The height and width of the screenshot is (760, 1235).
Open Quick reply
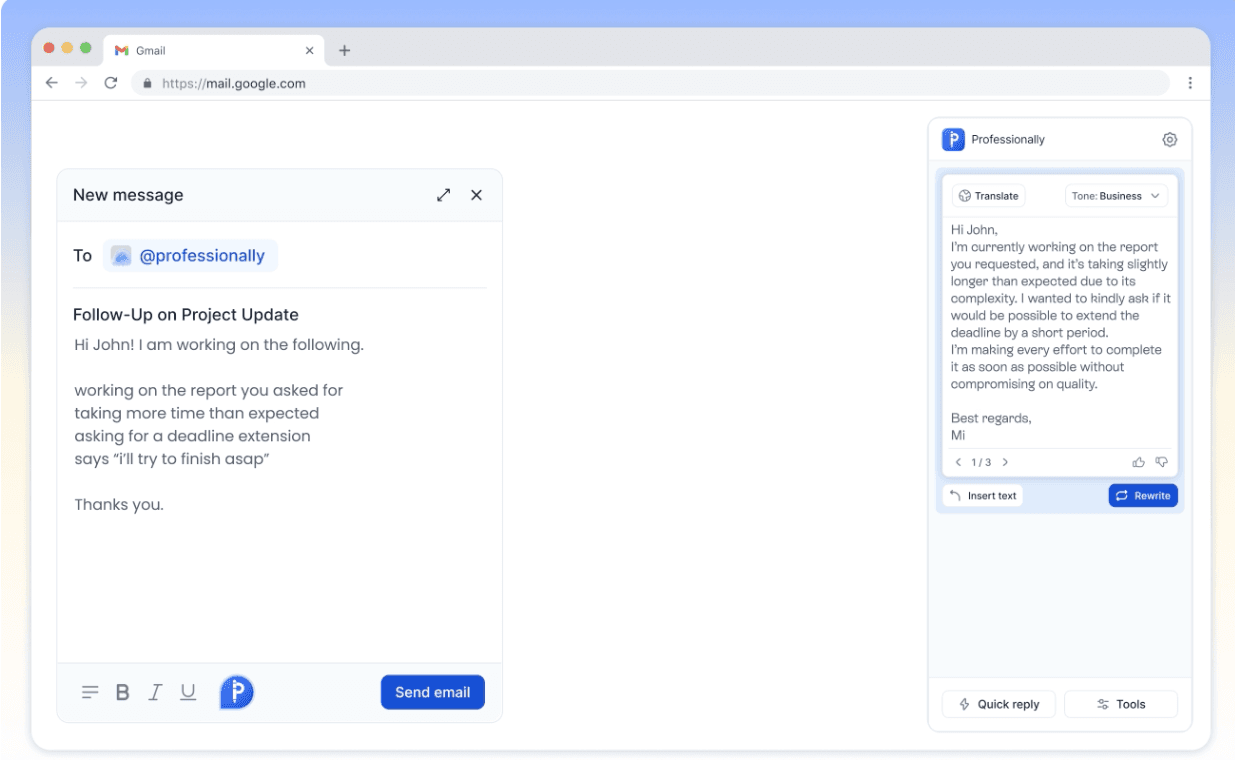999,704
